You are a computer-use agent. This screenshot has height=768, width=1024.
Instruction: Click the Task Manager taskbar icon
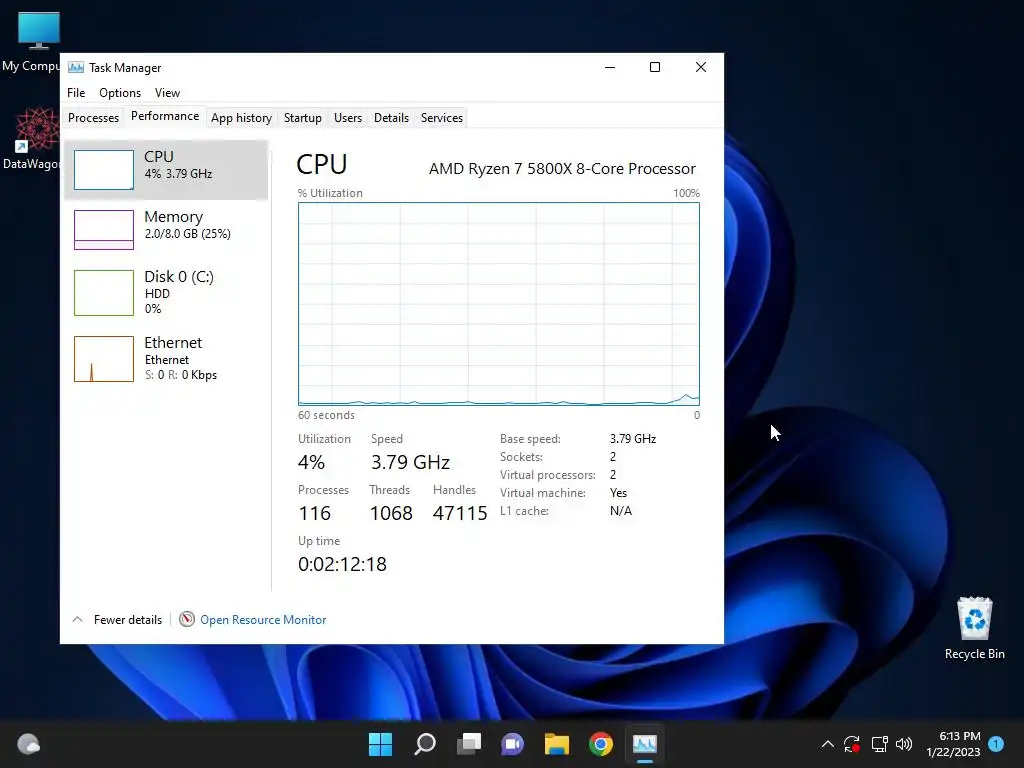(x=645, y=744)
